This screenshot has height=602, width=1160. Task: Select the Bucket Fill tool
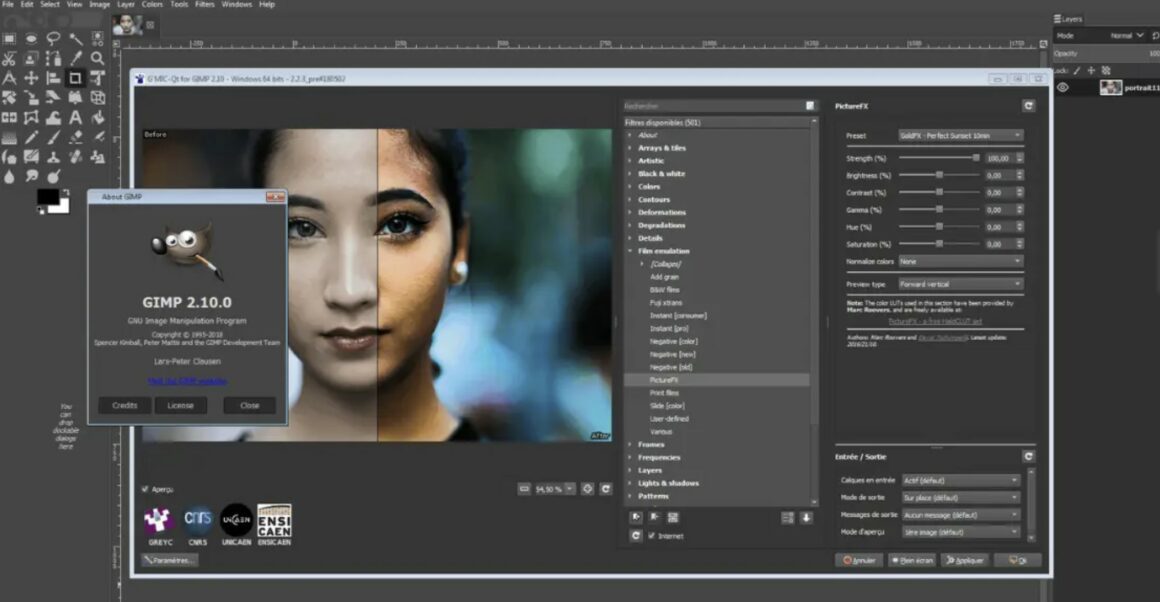pyautogui.click(x=98, y=118)
